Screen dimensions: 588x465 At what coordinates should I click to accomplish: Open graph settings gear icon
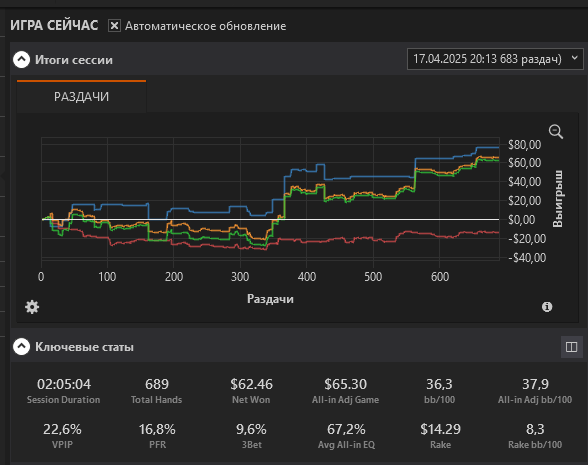coord(32,307)
